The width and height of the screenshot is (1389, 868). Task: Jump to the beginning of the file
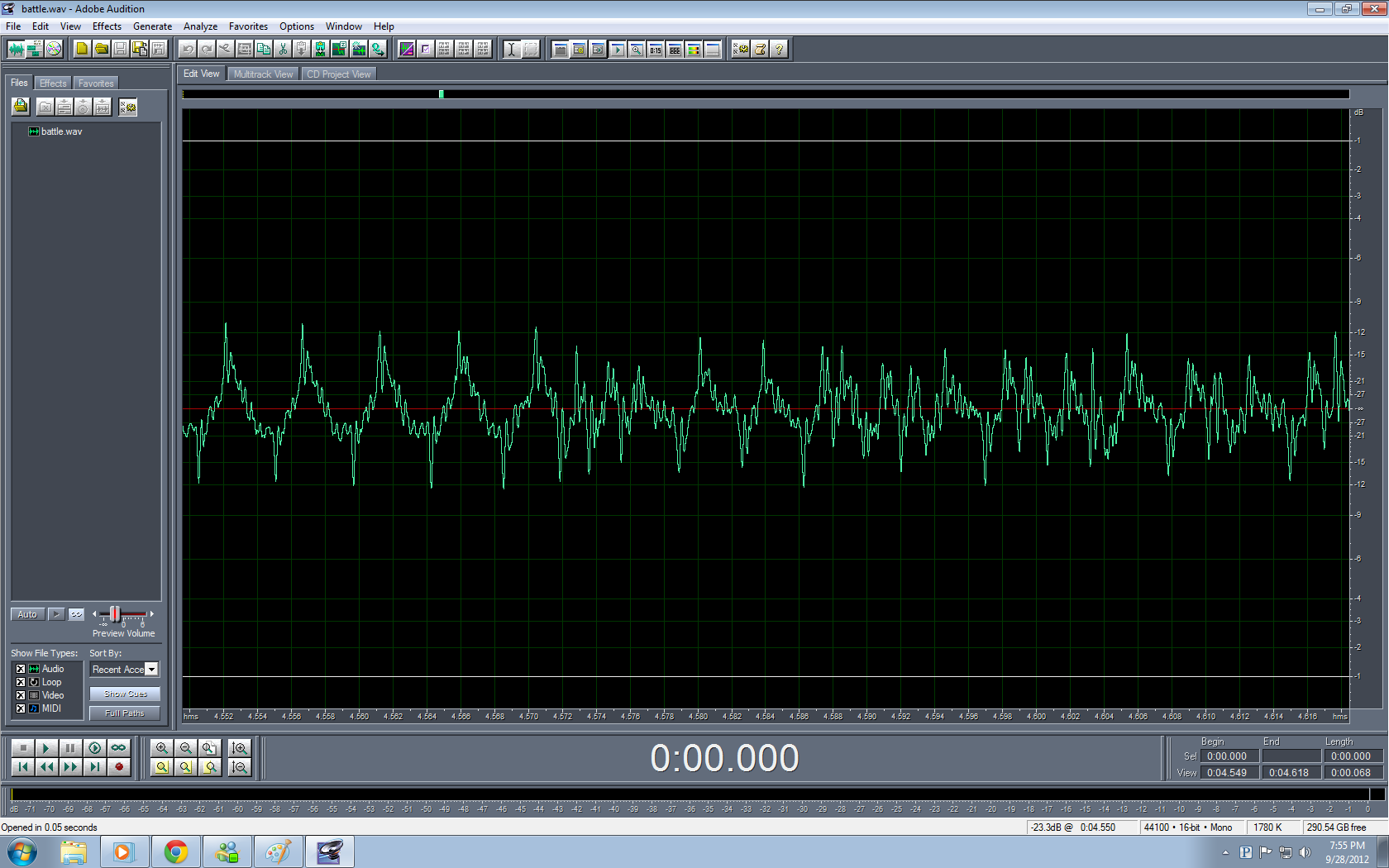click(23, 767)
